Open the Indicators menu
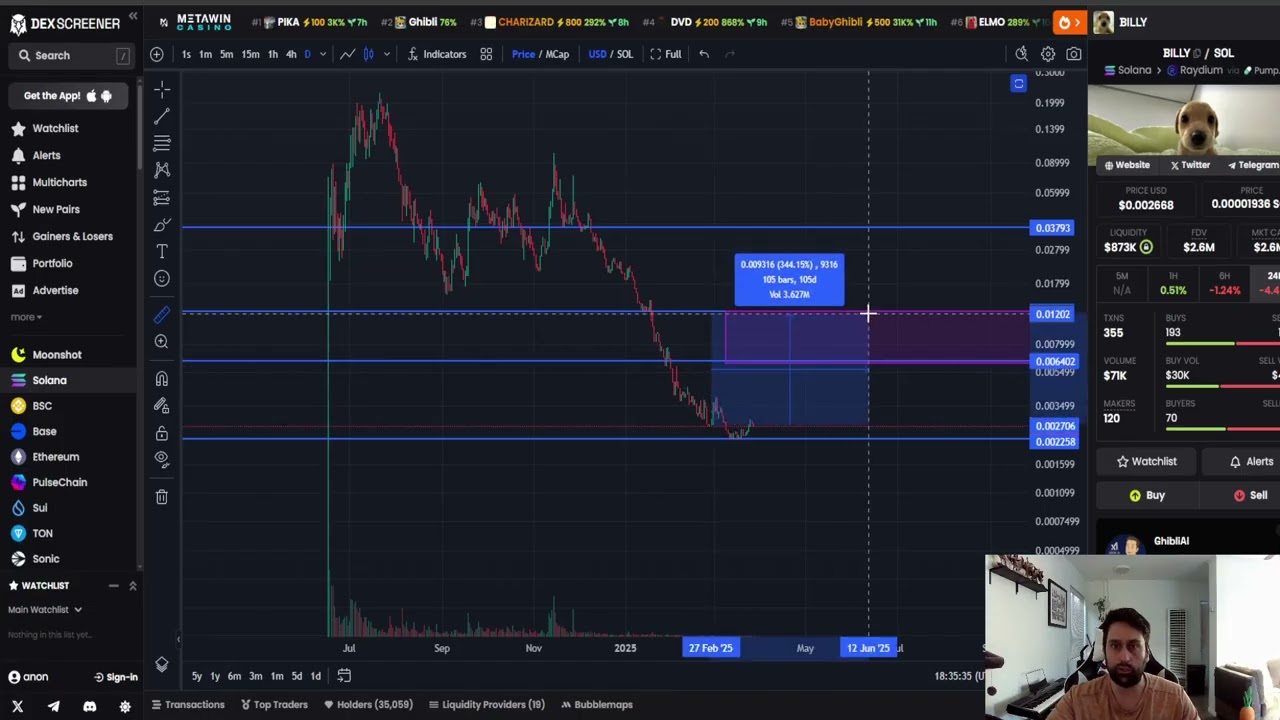1280x720 pixels. tap(437, 54)
